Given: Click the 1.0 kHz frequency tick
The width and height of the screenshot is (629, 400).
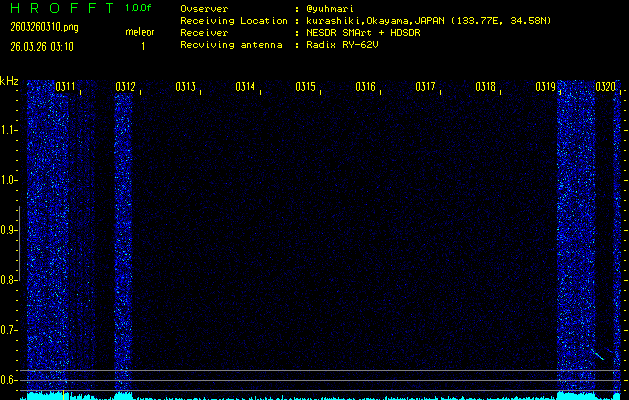Looking at the screenshot, I should 9,180.
